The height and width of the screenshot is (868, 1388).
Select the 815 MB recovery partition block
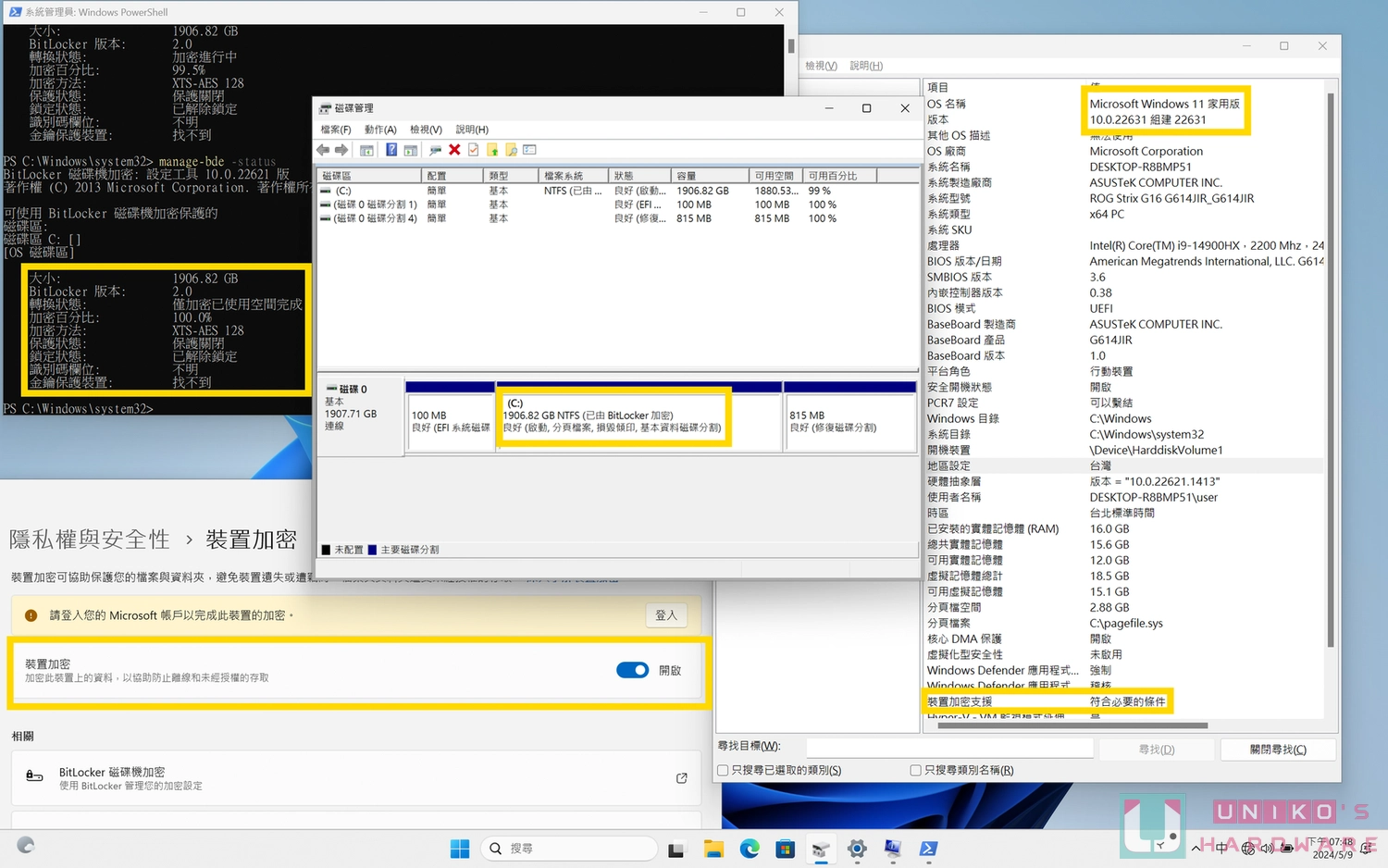pos(849,416)
